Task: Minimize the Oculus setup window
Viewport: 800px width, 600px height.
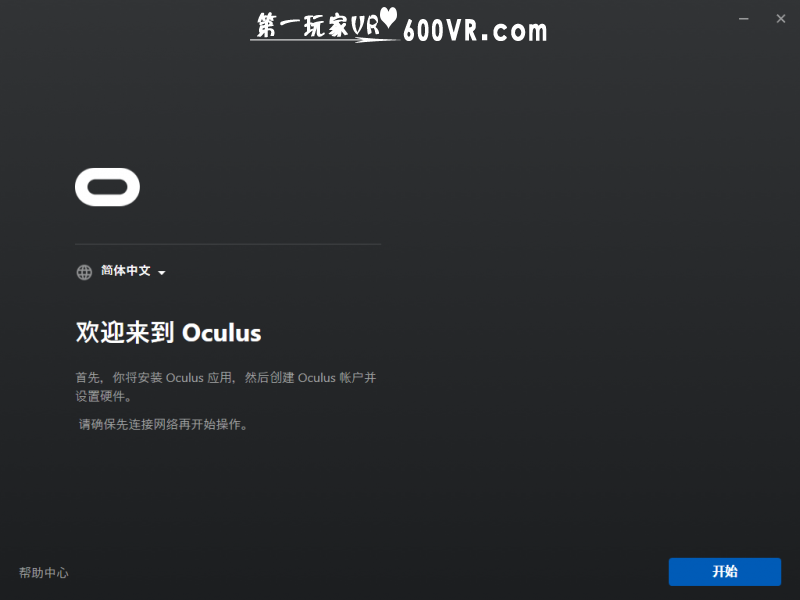Action: (x=743, y=19)
